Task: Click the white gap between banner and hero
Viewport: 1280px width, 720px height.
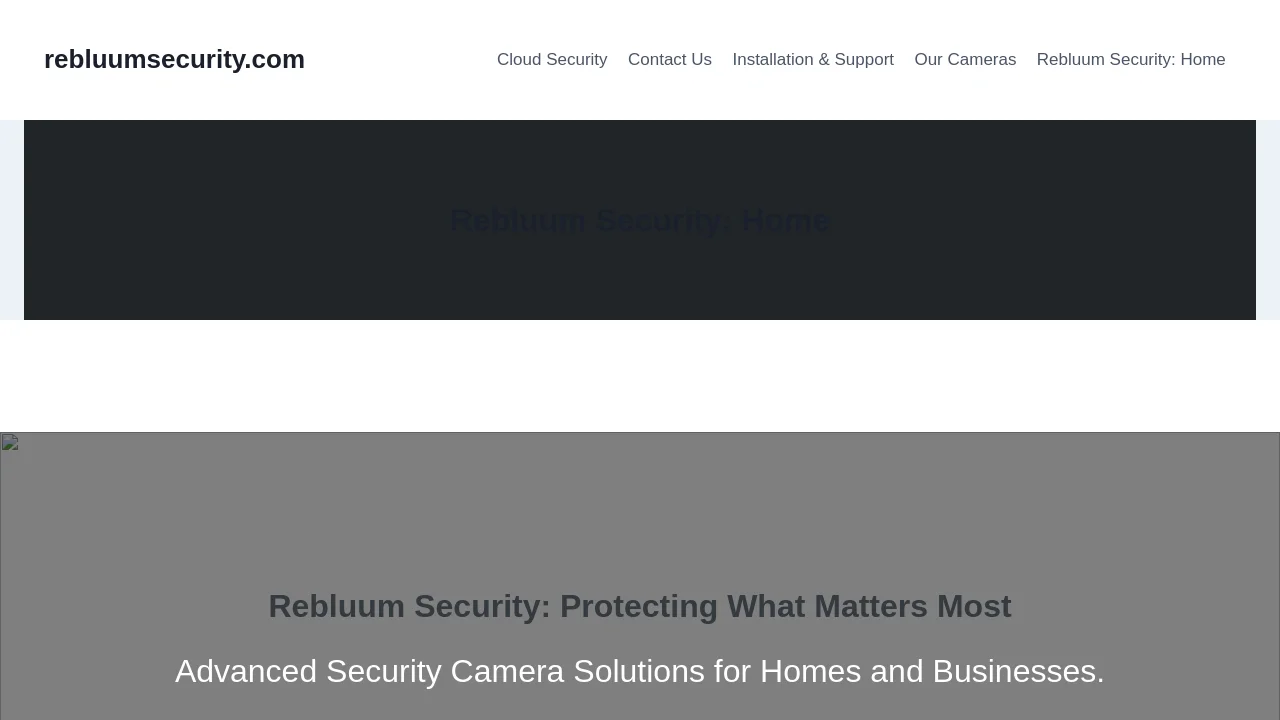Action: [x=640, y=376]
